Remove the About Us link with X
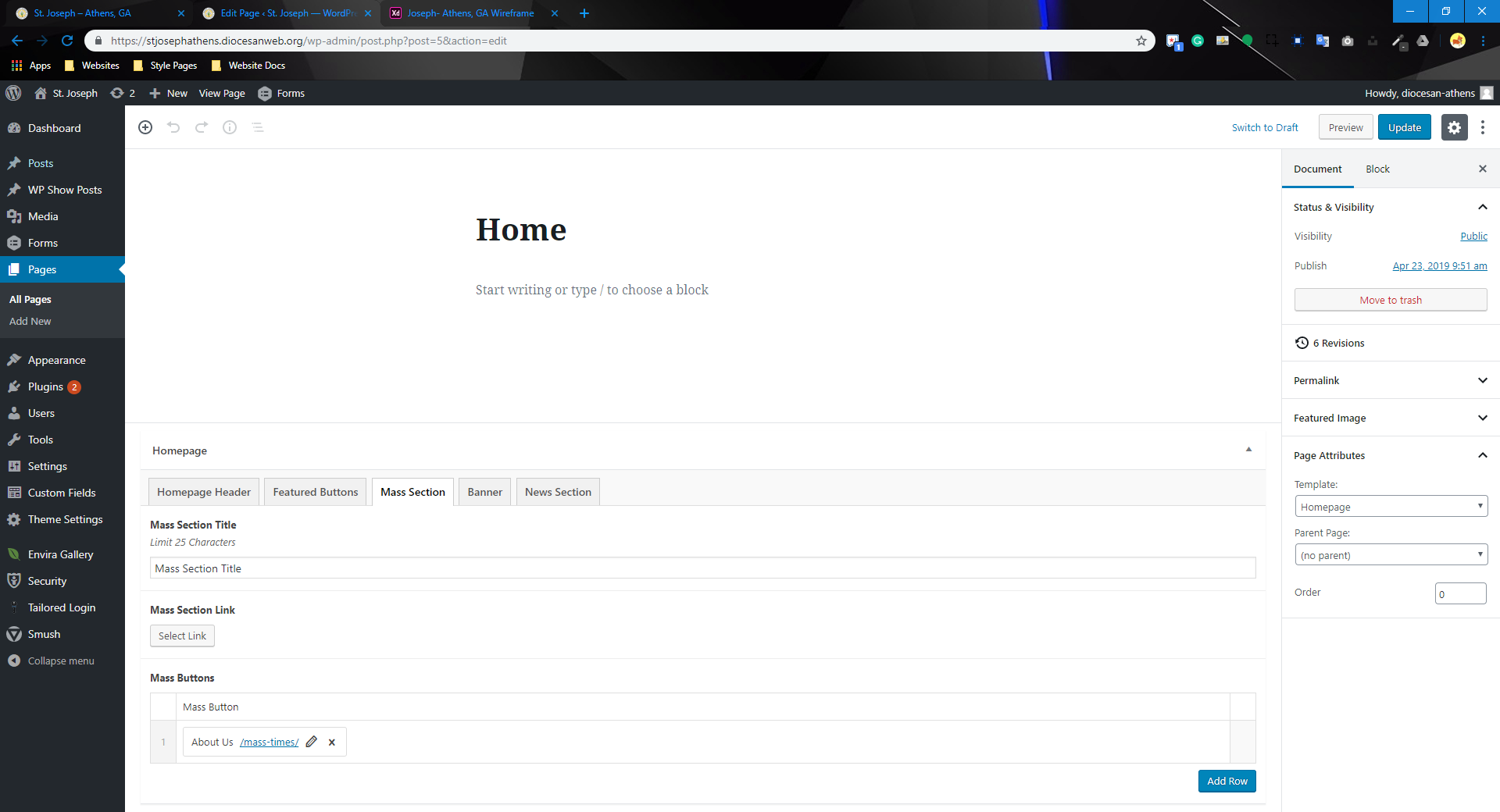1500x812 pixels. pos(332,743)
